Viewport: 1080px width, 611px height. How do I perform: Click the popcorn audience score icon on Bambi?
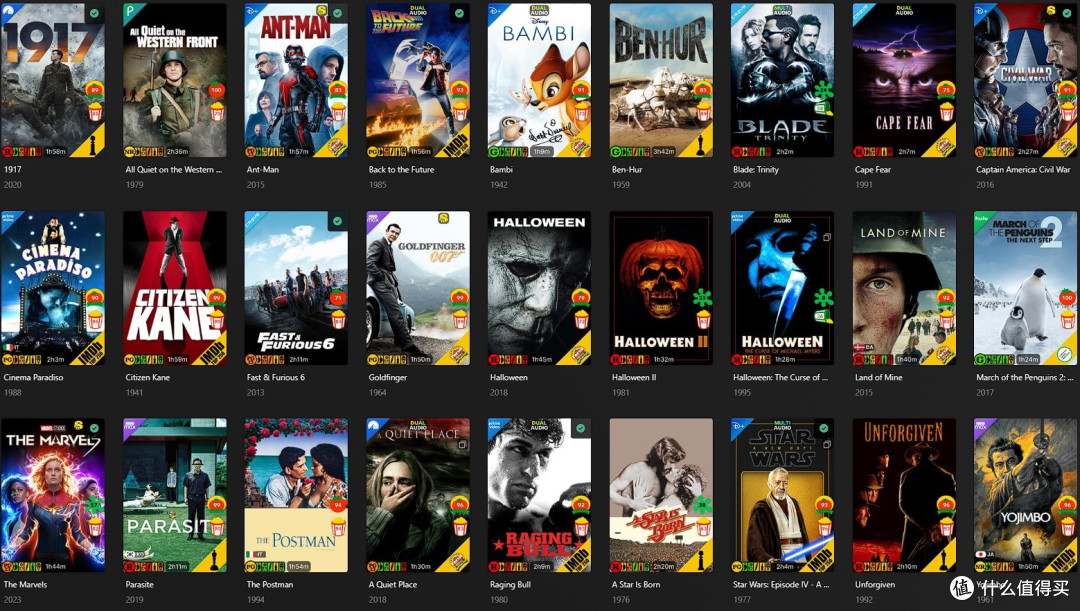click(581, 111)
